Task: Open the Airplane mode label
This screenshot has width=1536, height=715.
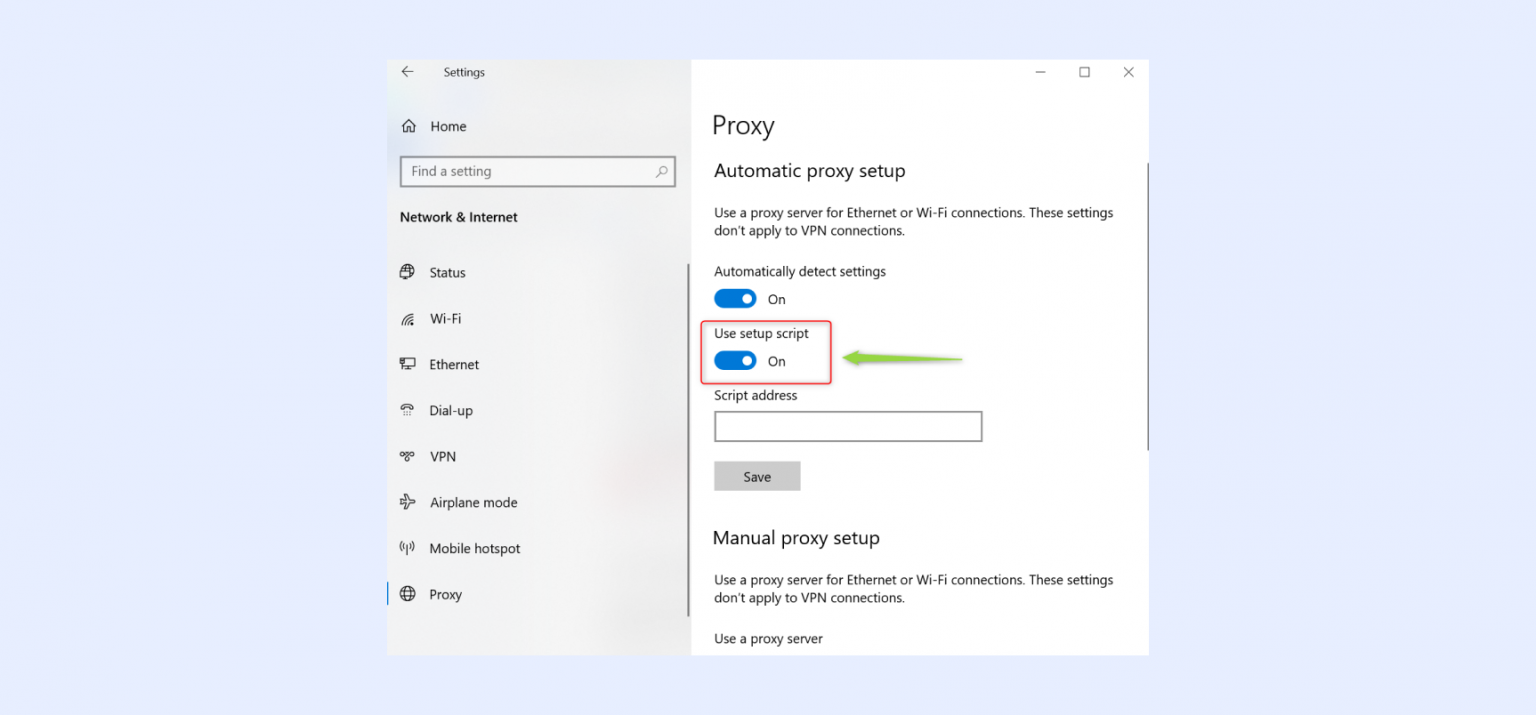Action: tap(474, 502)
